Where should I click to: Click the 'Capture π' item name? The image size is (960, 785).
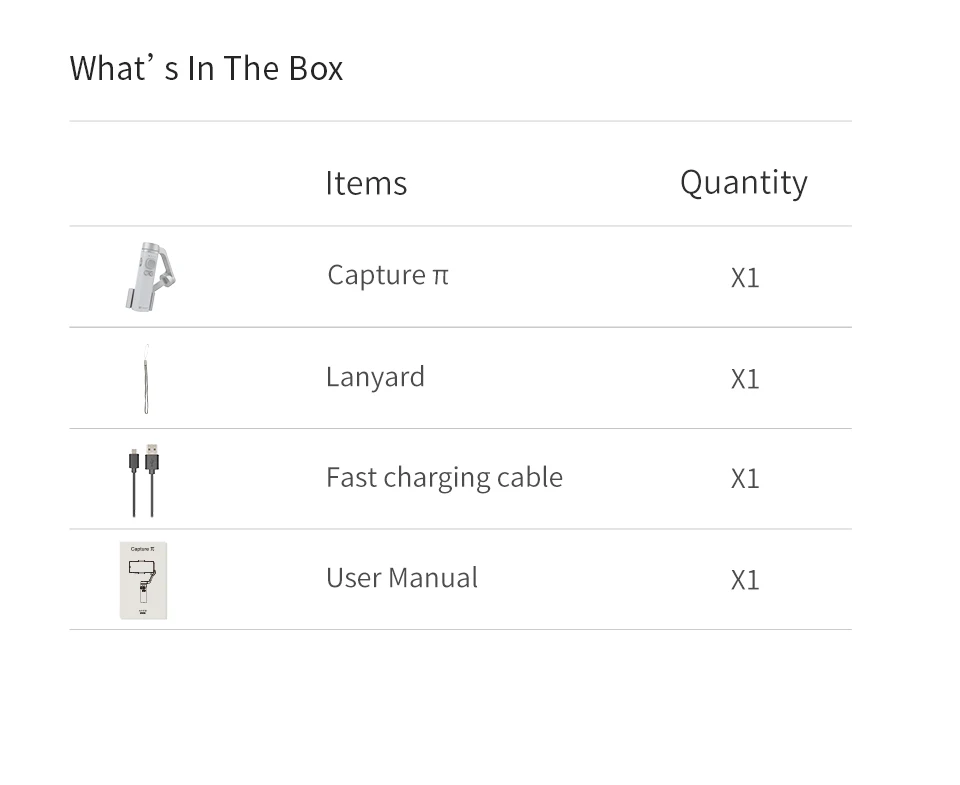click(387, 274)
